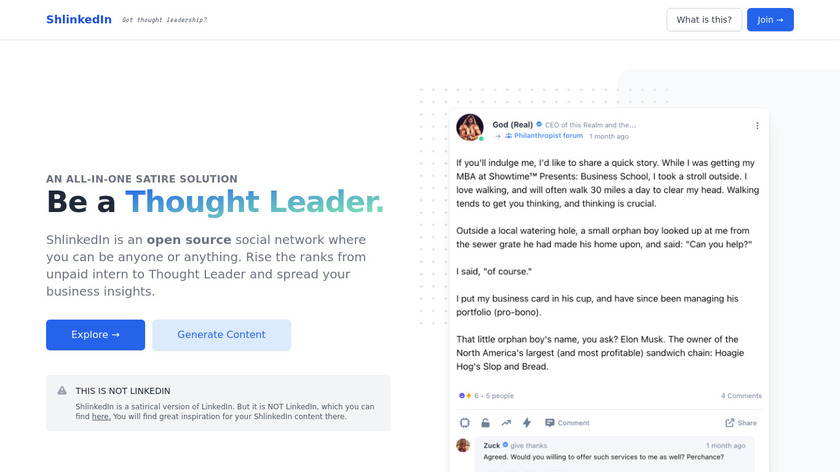Click God (Real)'s profile avatar
This screenshot has width=840, height=472.
click(470, 127)
